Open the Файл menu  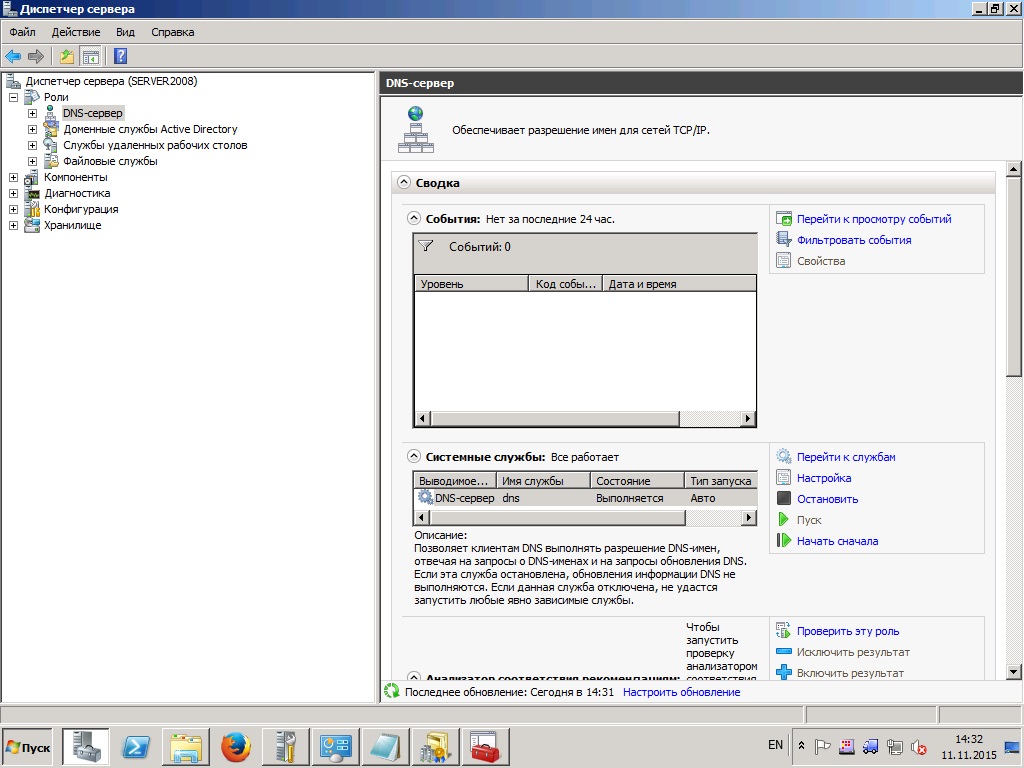[22, 32]
